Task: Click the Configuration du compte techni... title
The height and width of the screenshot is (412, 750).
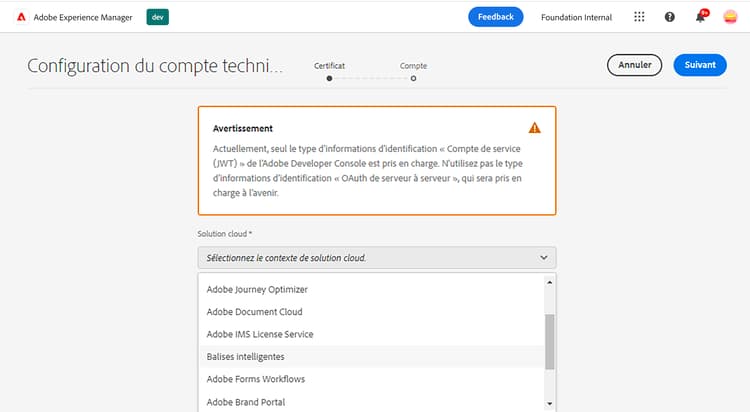Action: click(x=154, y=66)
